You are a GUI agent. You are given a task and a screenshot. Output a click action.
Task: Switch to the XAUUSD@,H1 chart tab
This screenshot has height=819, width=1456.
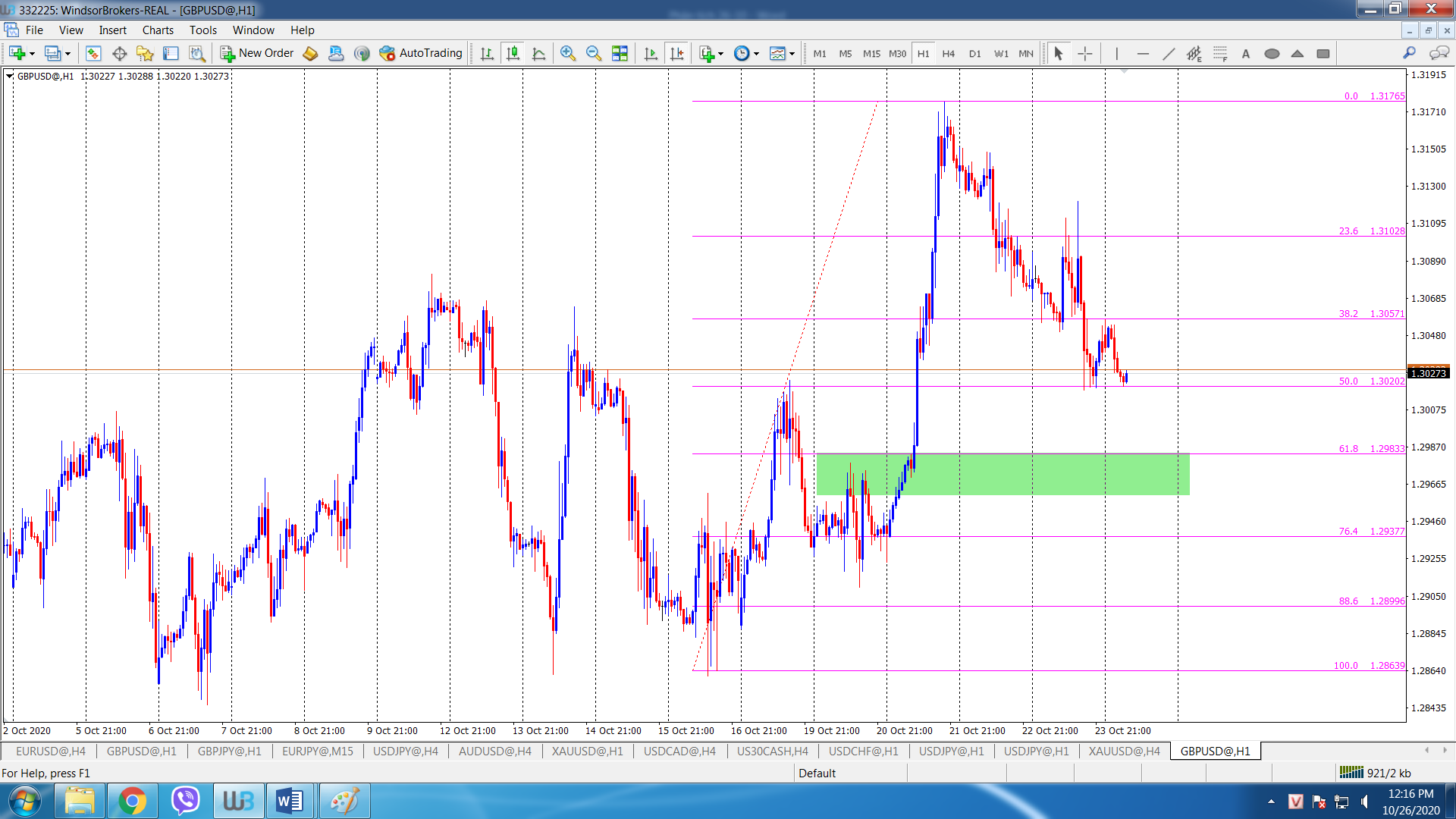pos(587,751)
